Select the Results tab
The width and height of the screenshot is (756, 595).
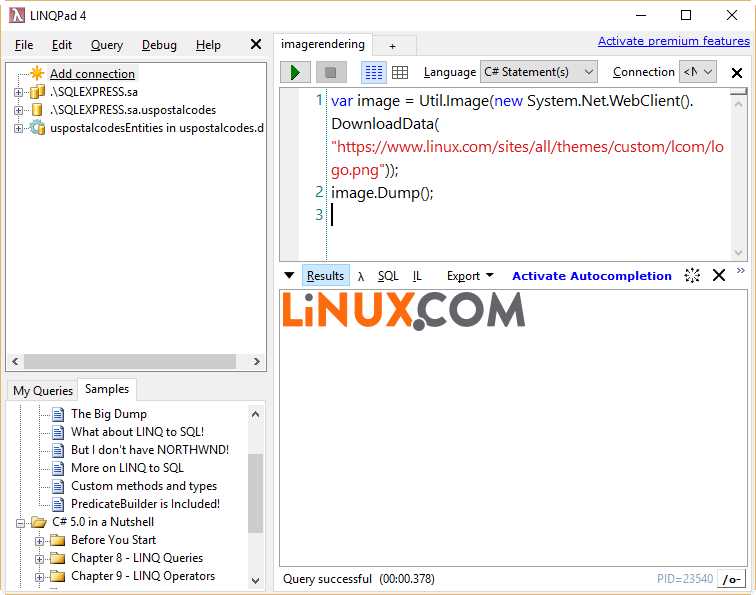[x=325, y=276]
